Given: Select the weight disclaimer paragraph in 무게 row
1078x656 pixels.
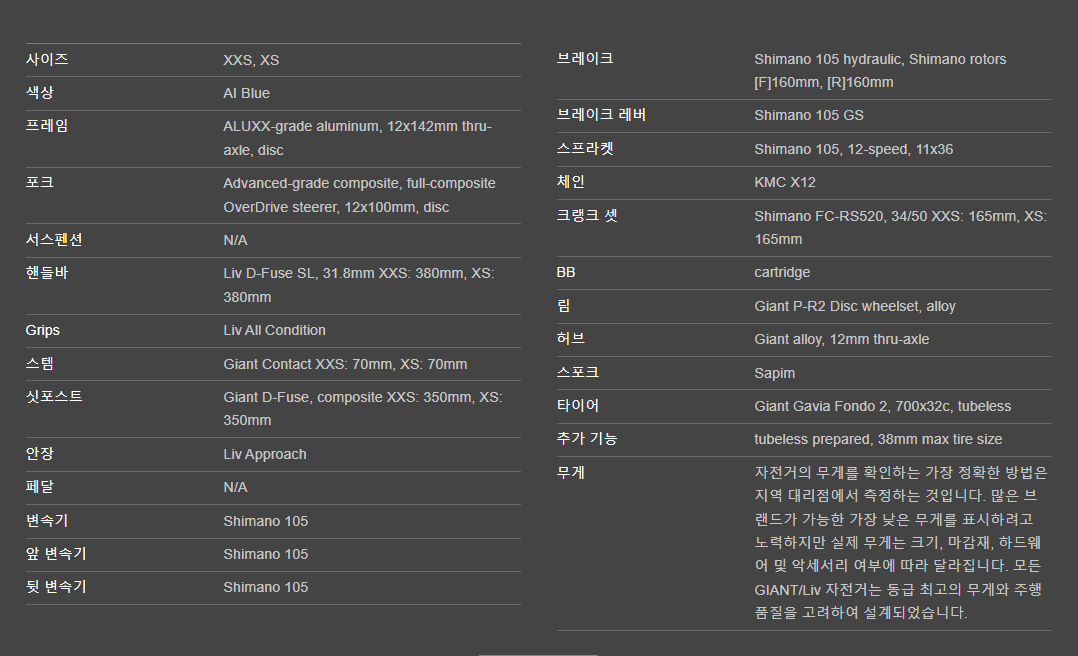Looking at the screenshot, I should pyautogui.click(x=901, y=543).
